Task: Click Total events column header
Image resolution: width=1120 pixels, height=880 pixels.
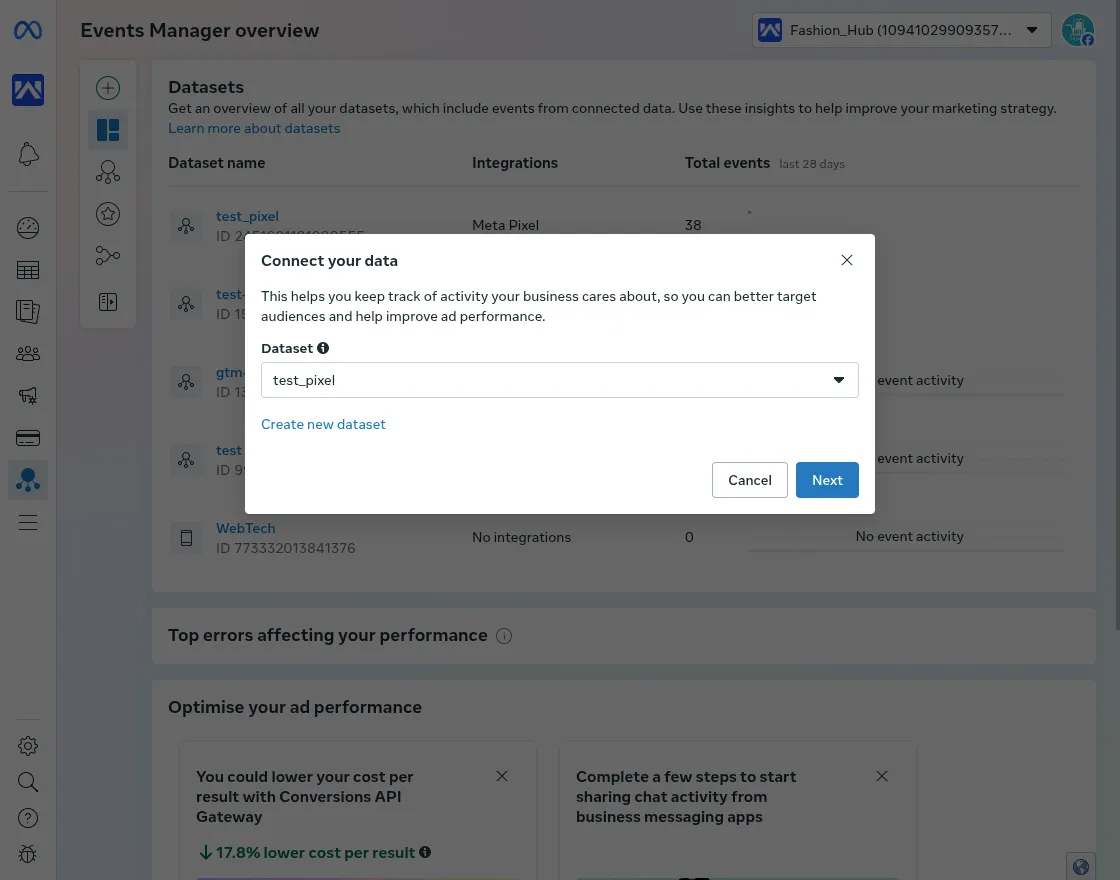Action: [x=727, y=163]
